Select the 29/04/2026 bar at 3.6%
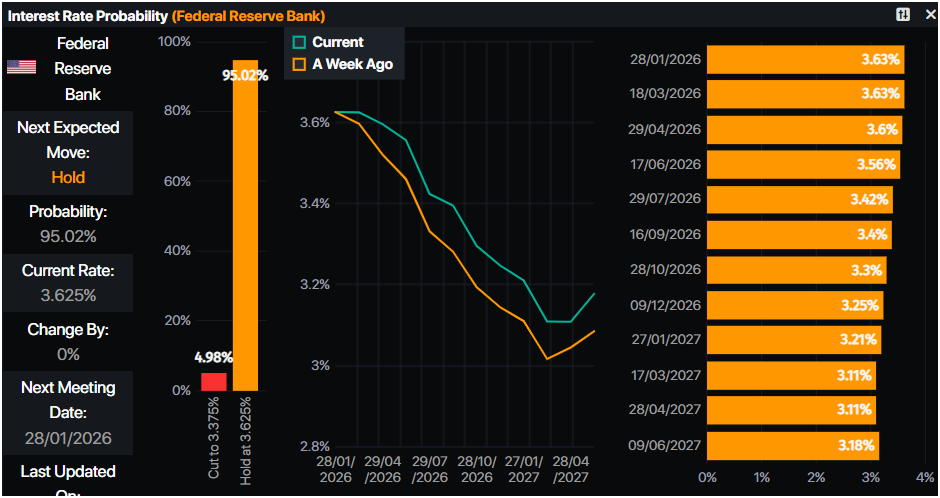940x498 pixels. click(804, 130)
